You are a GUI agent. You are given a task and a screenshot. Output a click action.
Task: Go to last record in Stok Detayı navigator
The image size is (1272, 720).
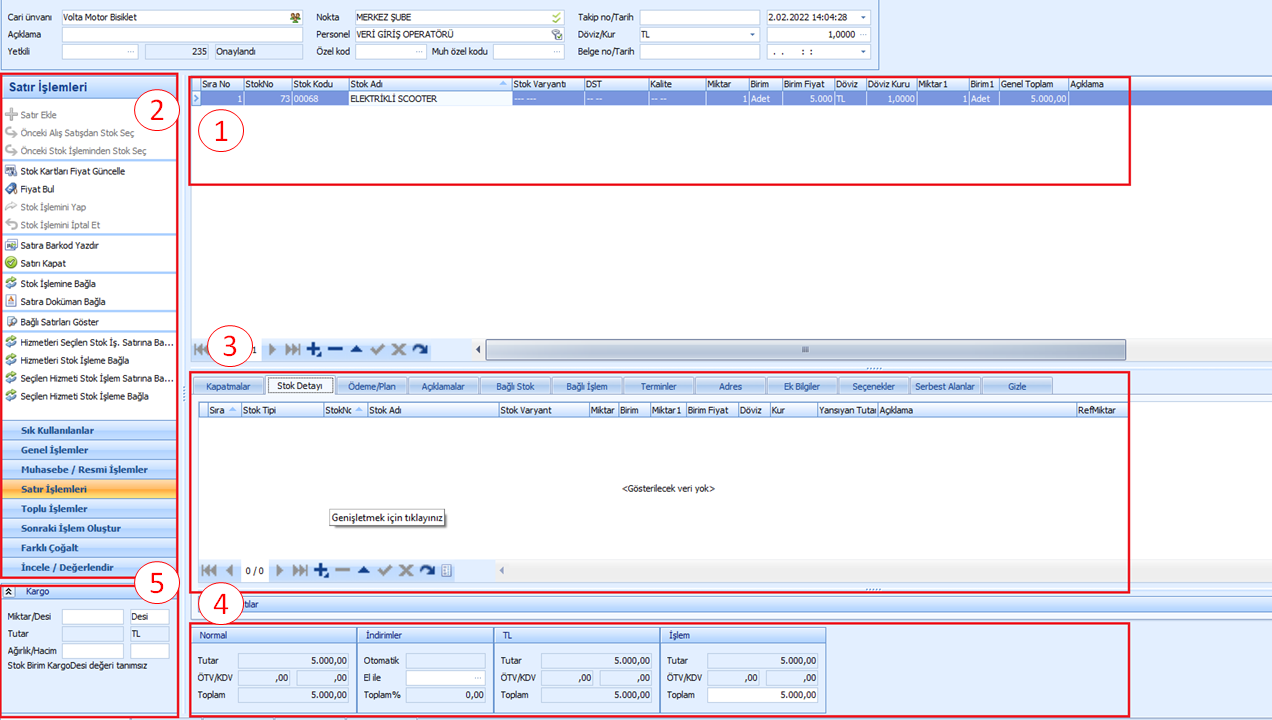(x=300, y=570)
